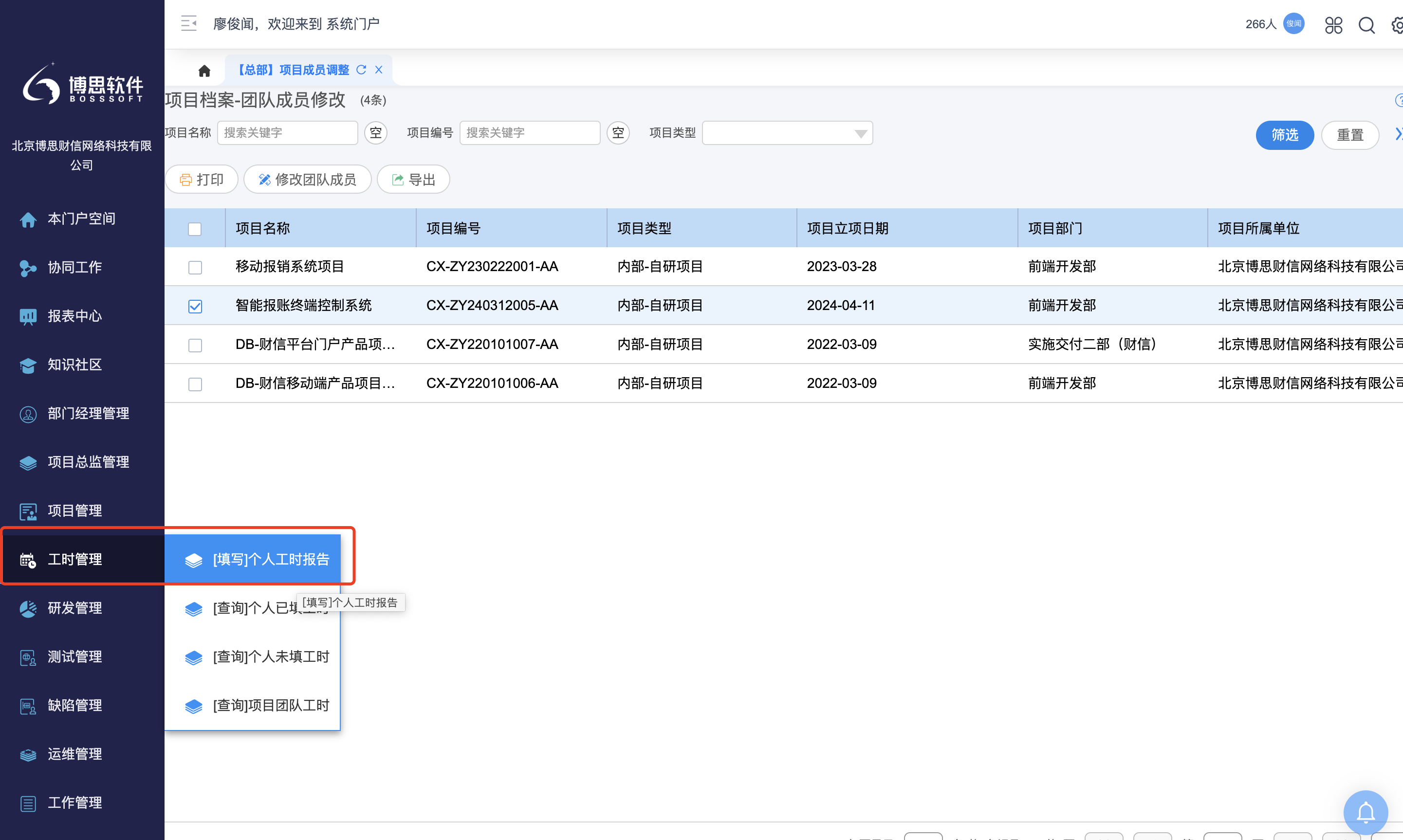Check the 移动报销系统项目 row checkbox

coord(195,267)
